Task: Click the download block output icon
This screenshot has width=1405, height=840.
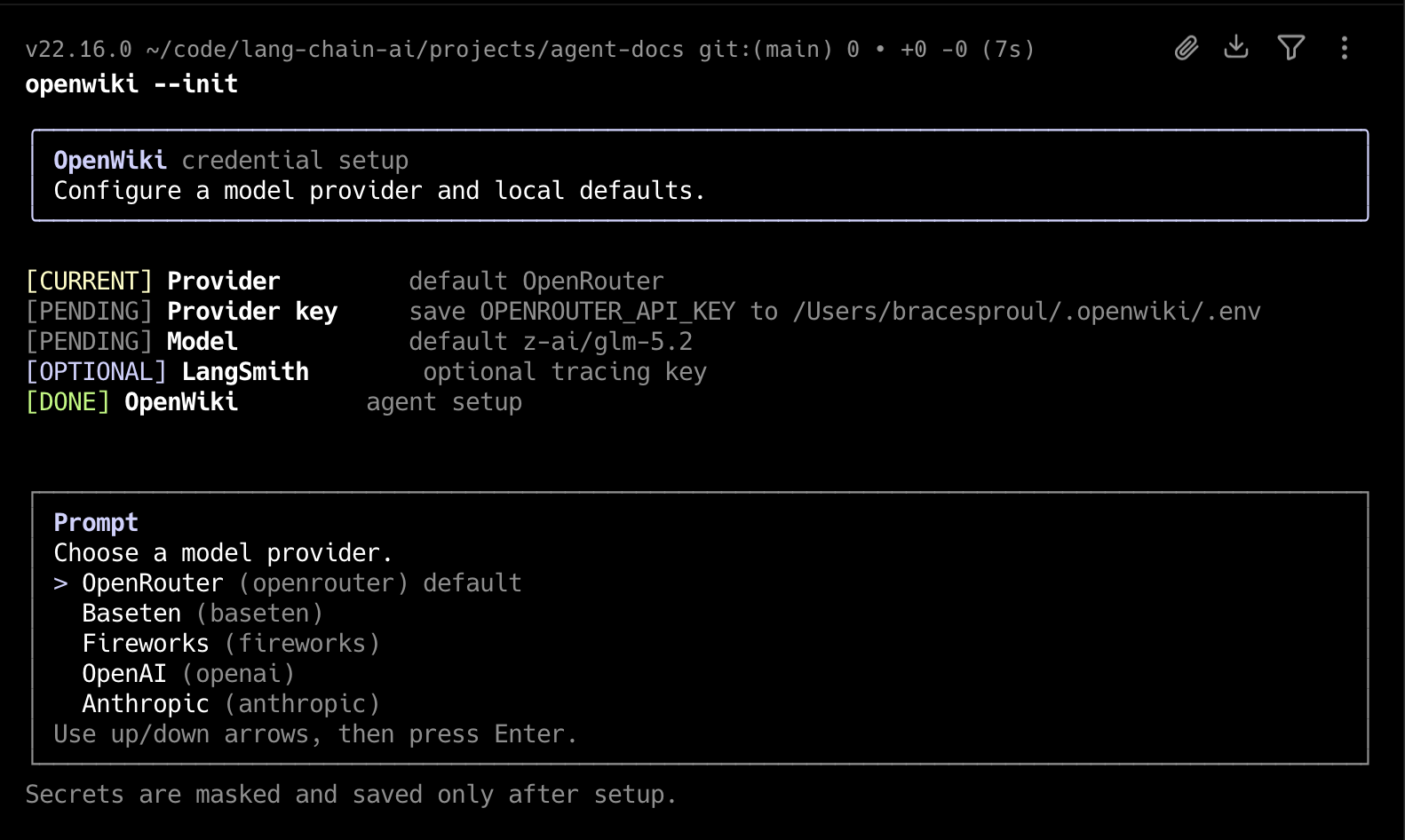Action: coord(1236,47)
